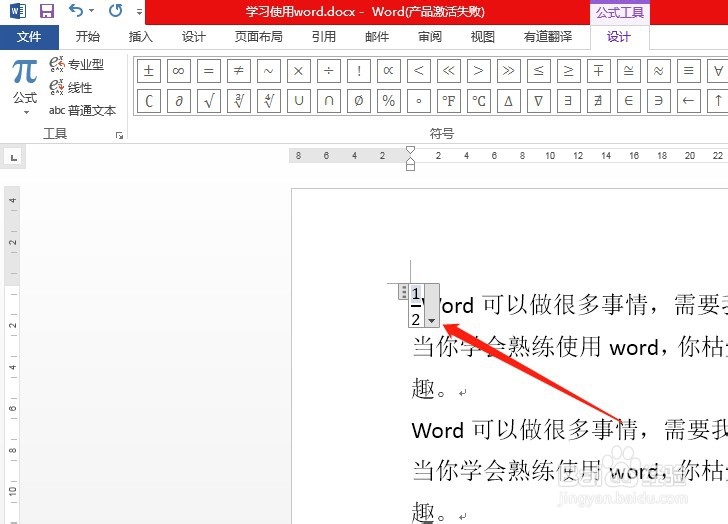Open the equation options dropdown arrow

tap(432, 320)
